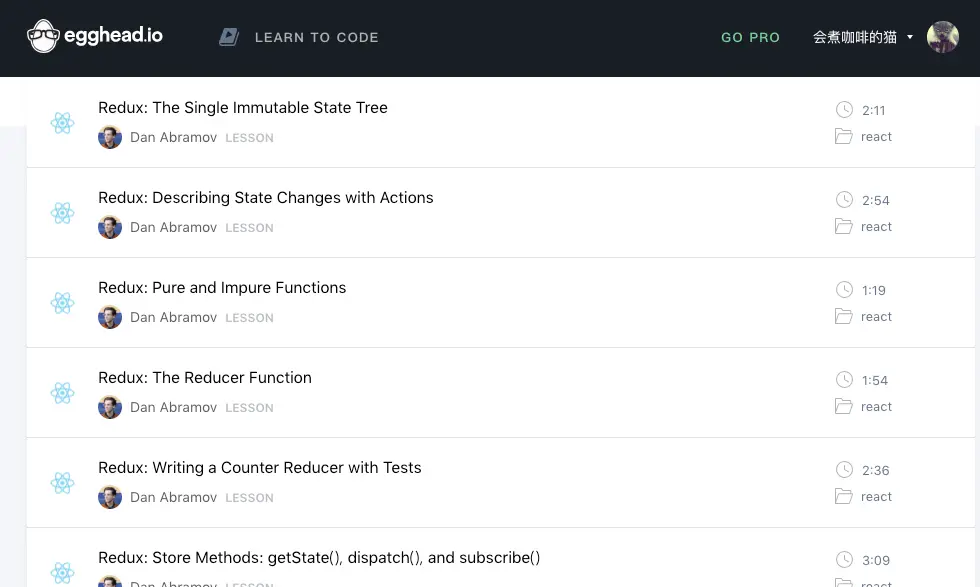Click the LESSON label on the Pure and Impure Functions row

point(249,317)
